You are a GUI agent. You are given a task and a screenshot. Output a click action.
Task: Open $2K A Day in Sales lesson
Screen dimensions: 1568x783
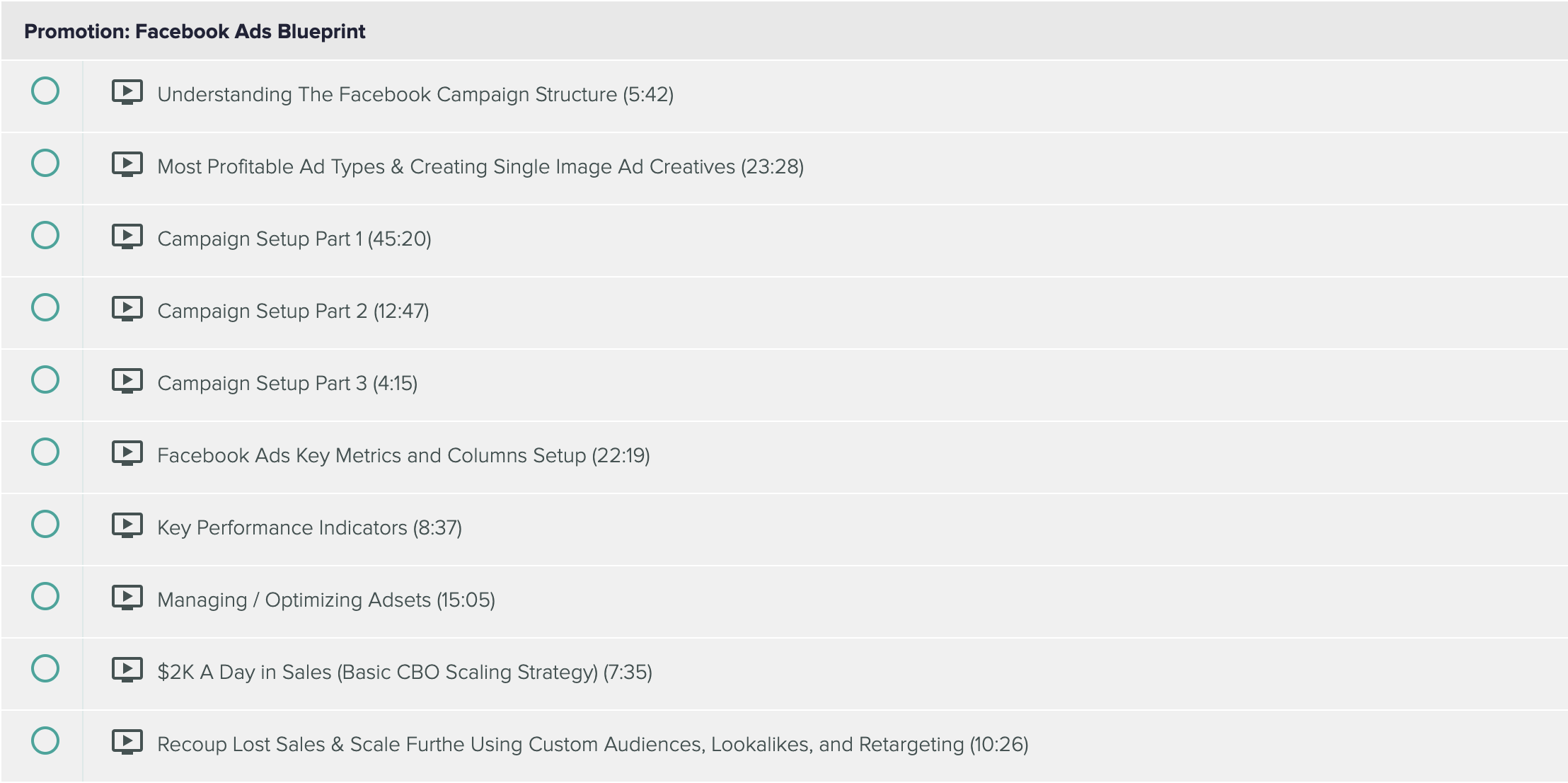[404, 673]
